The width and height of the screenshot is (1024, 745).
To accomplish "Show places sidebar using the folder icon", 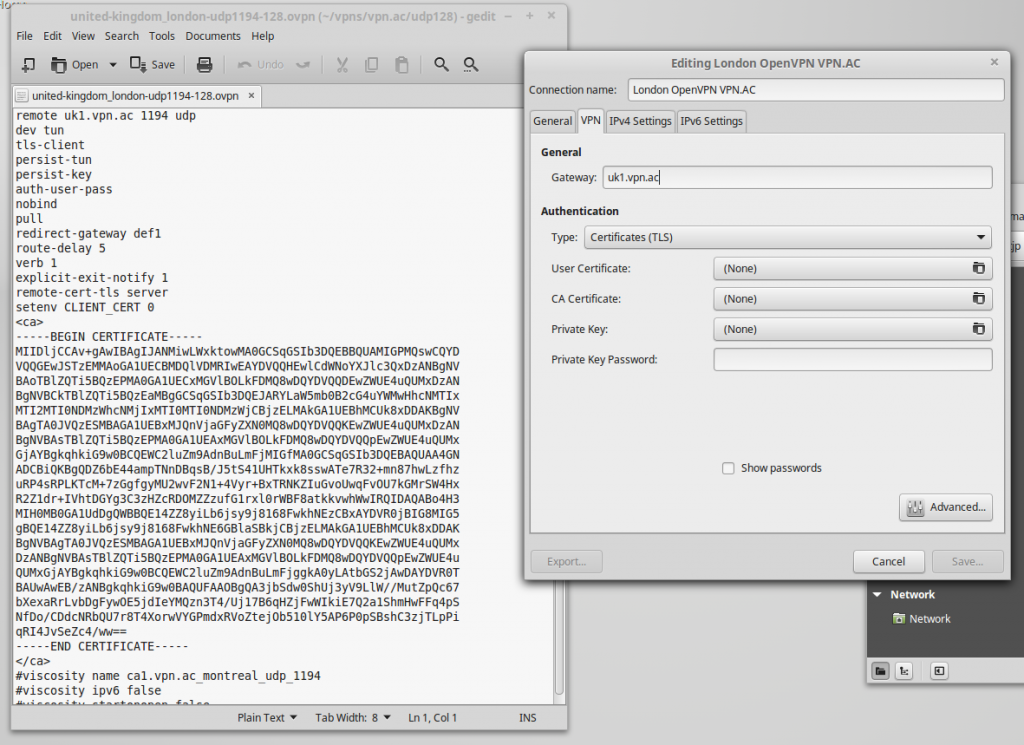I will point(880,671).
